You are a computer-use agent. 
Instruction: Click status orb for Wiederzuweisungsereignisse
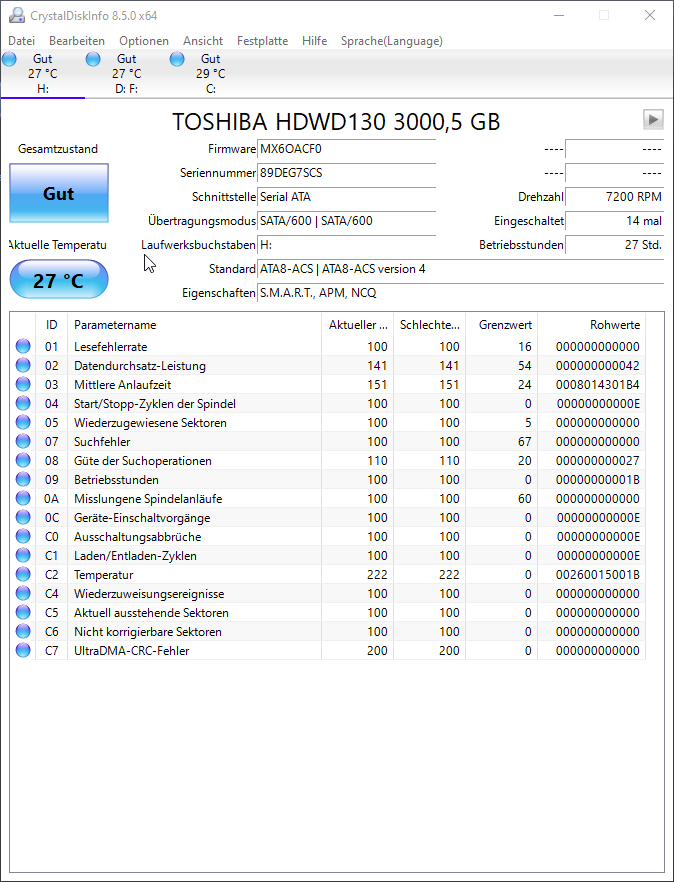tap(23, 593)
